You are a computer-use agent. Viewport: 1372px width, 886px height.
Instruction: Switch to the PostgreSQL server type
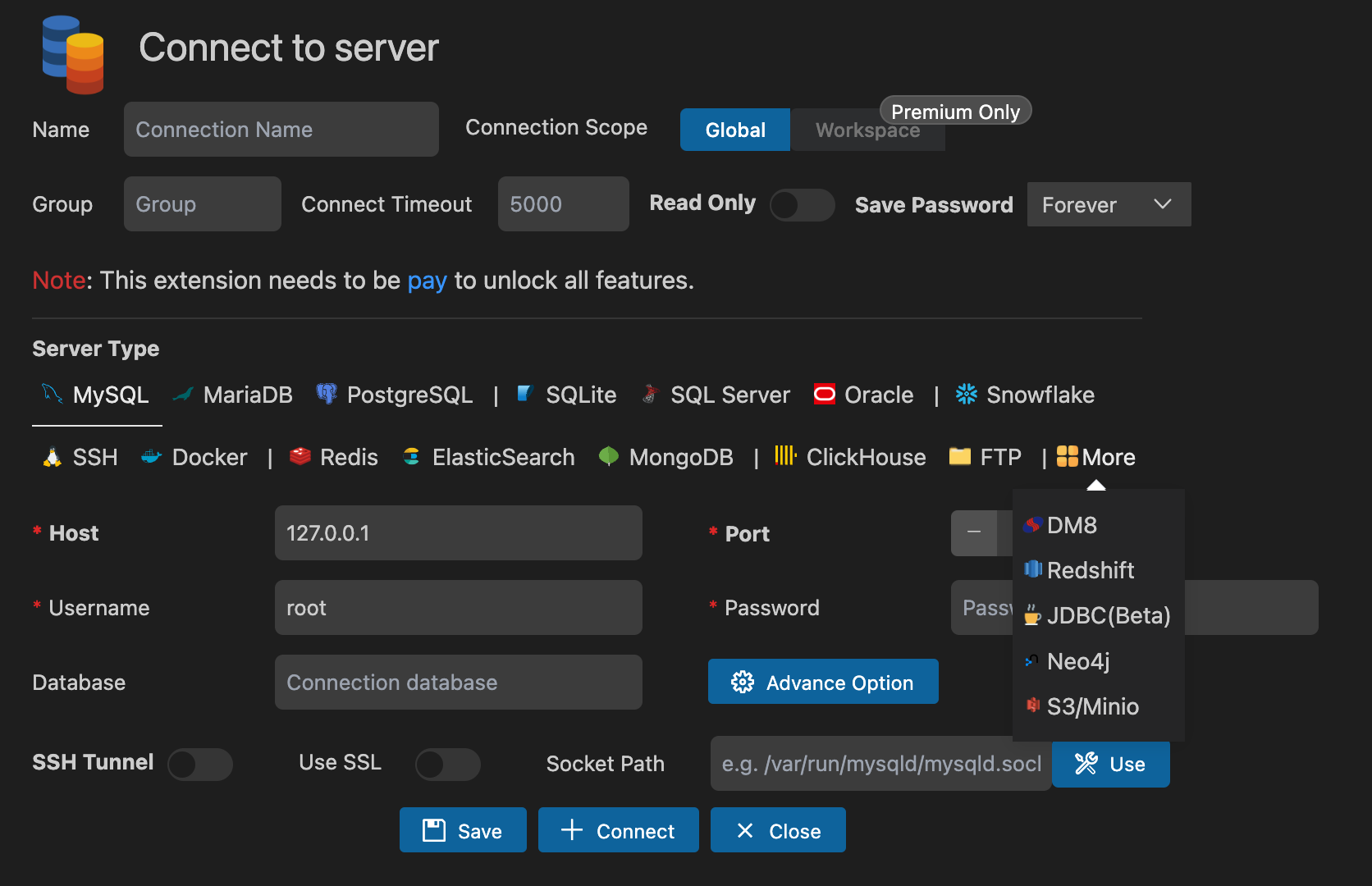pyautogui.click(x=396, y=395)
